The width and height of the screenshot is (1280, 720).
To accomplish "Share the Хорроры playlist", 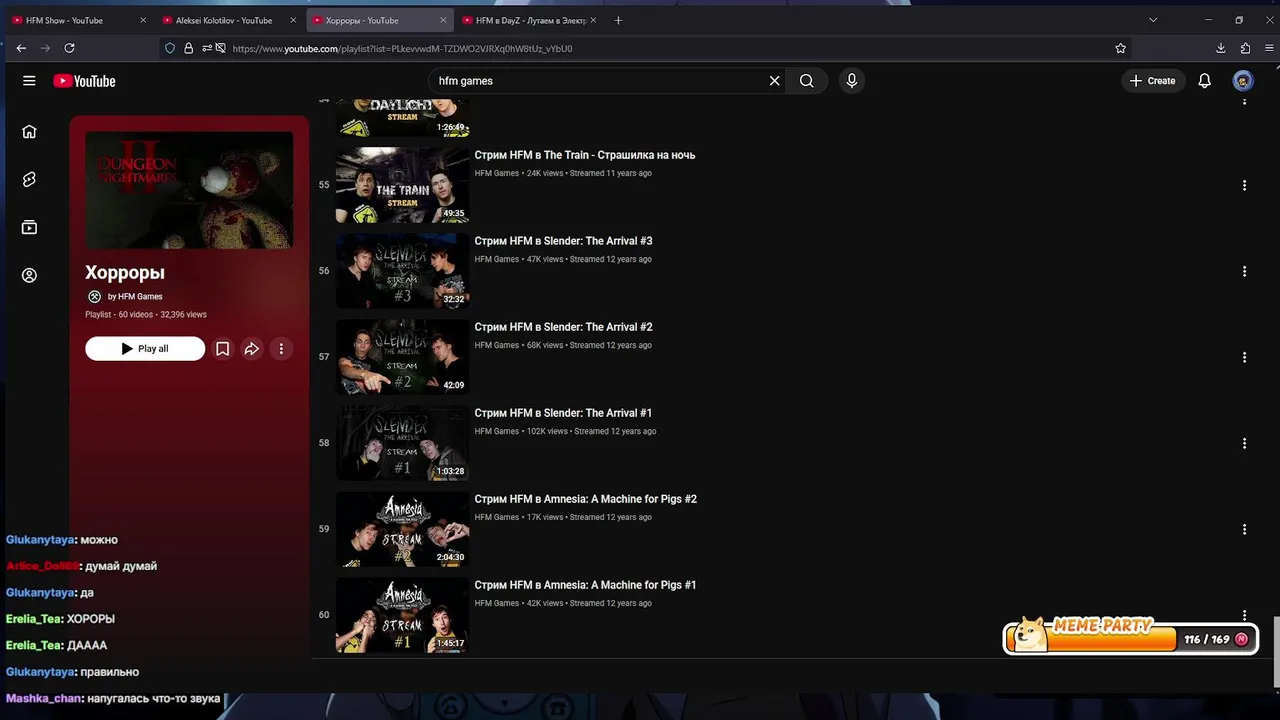I will pos(252,349).
